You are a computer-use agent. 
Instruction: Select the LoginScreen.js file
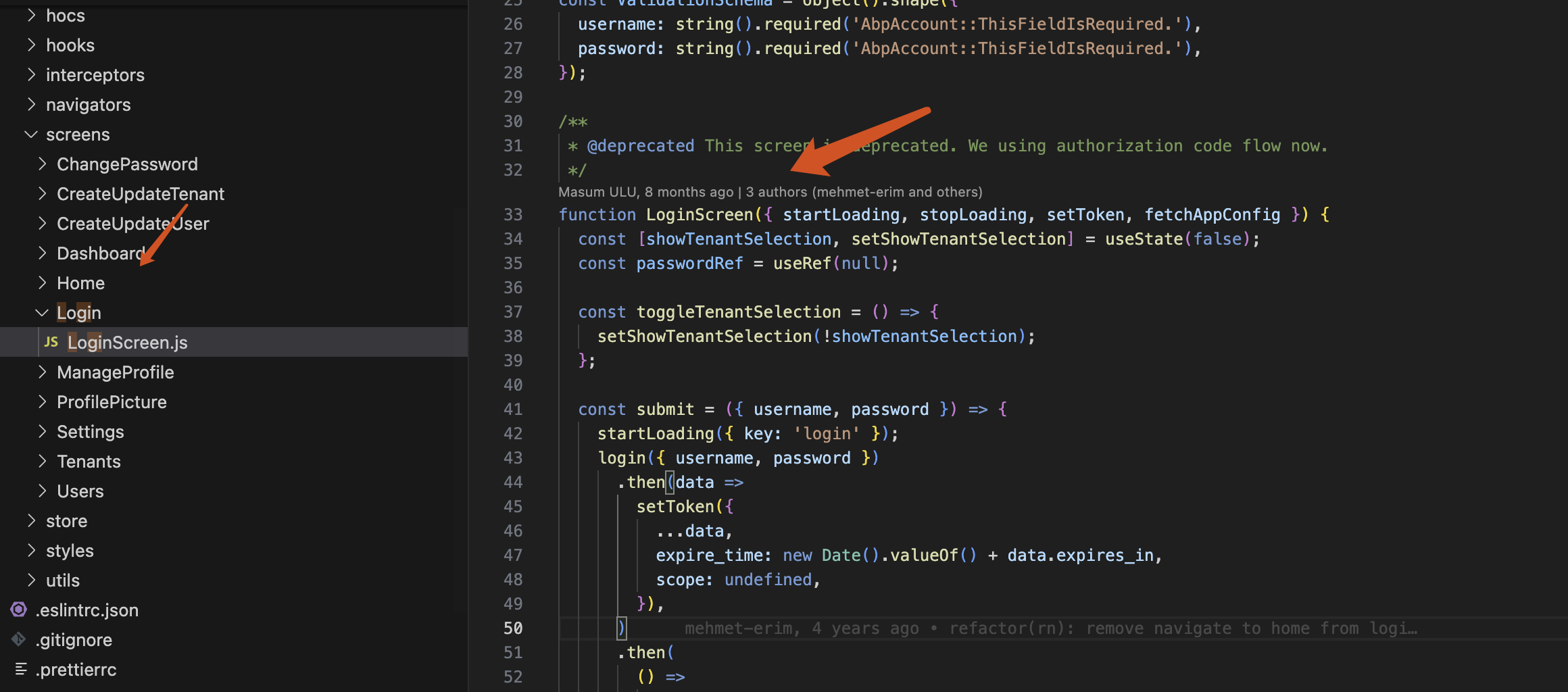[x=127, y=343]
